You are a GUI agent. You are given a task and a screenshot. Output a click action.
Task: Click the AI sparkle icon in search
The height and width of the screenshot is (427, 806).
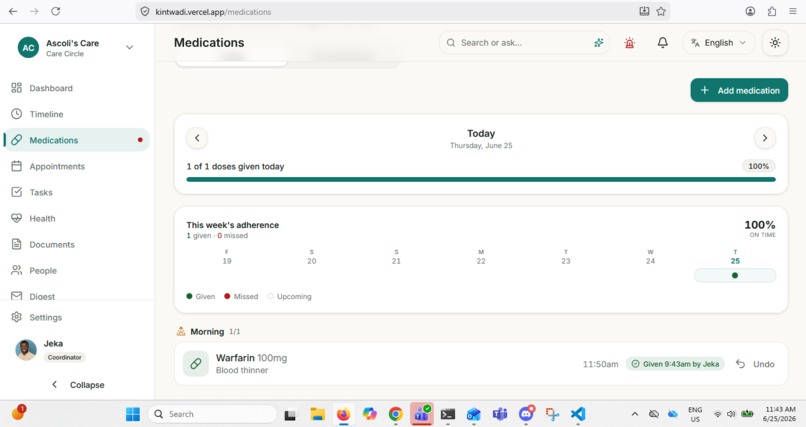pos(598,43)
